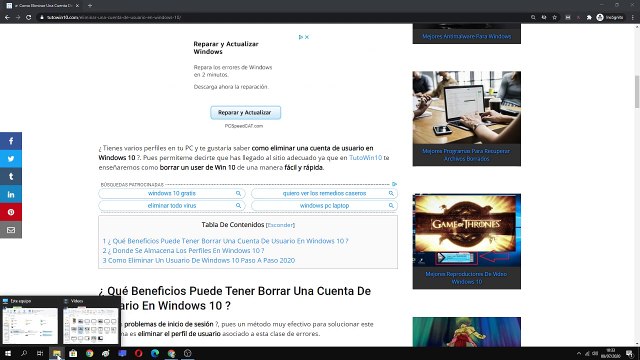Search icon in 'quiero ver los remedios caseros' pill
640x360 pixels.
tap(391, 193)
